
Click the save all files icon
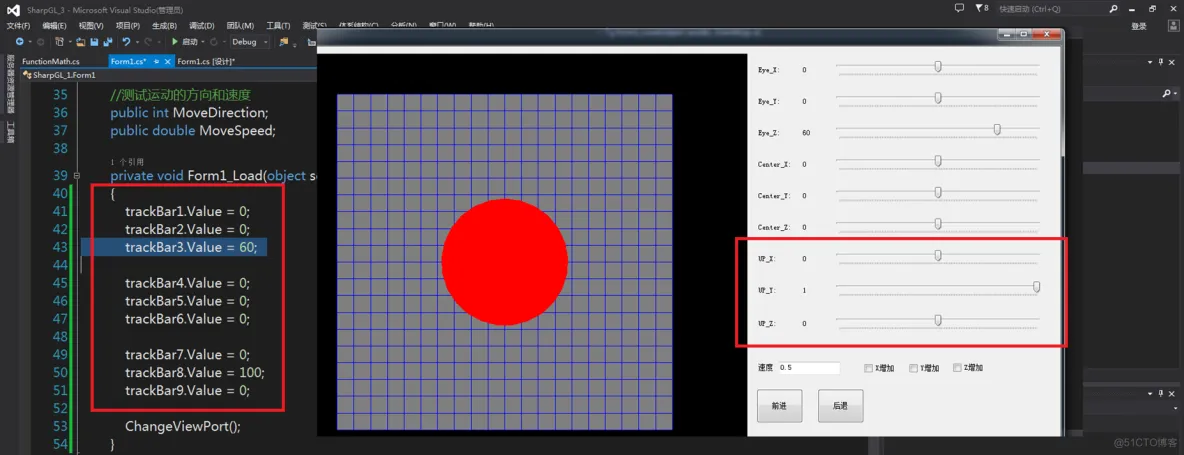[x=108, y=42]
